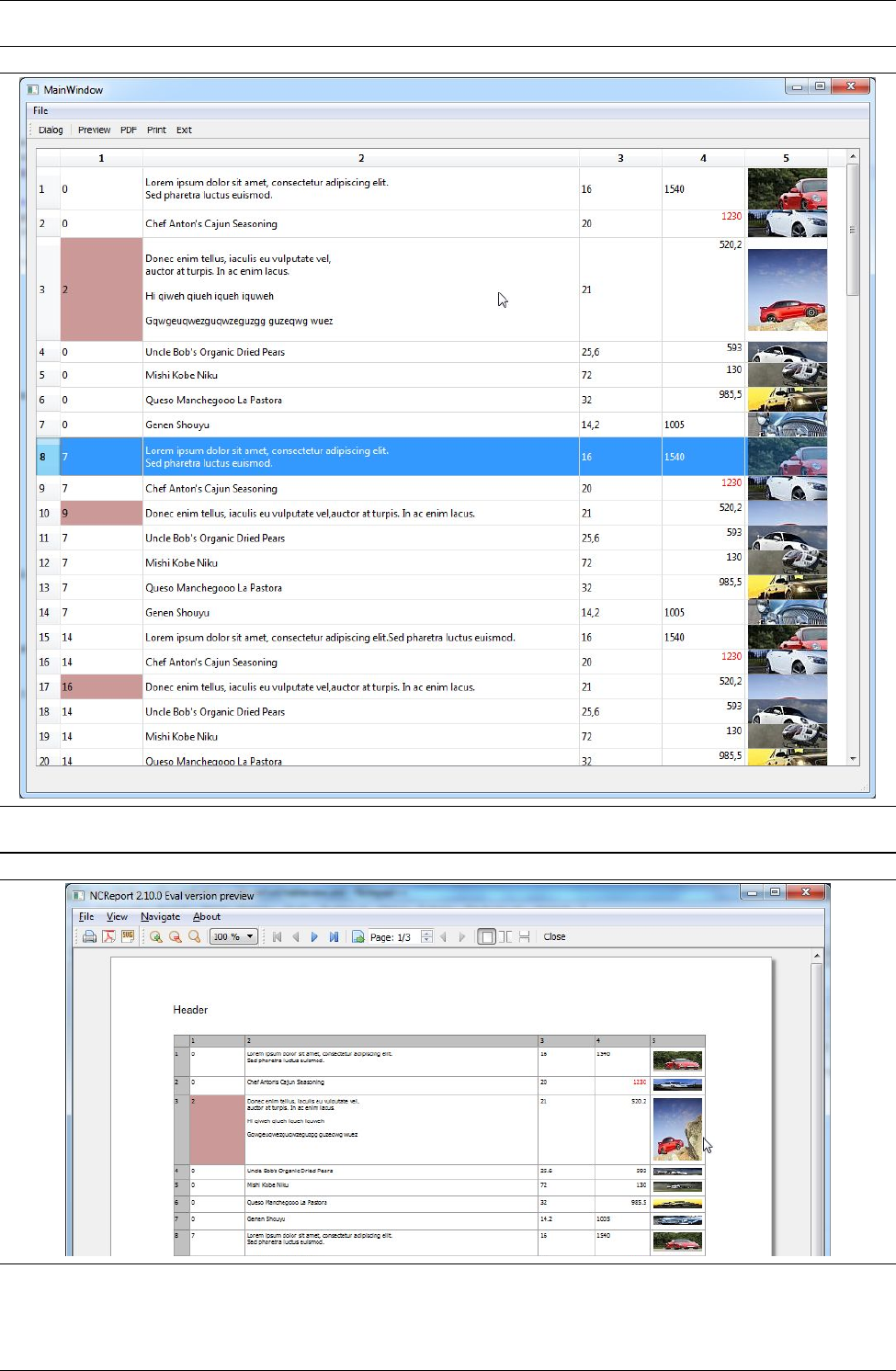Click the red car thumbnail in row 3

788,289
